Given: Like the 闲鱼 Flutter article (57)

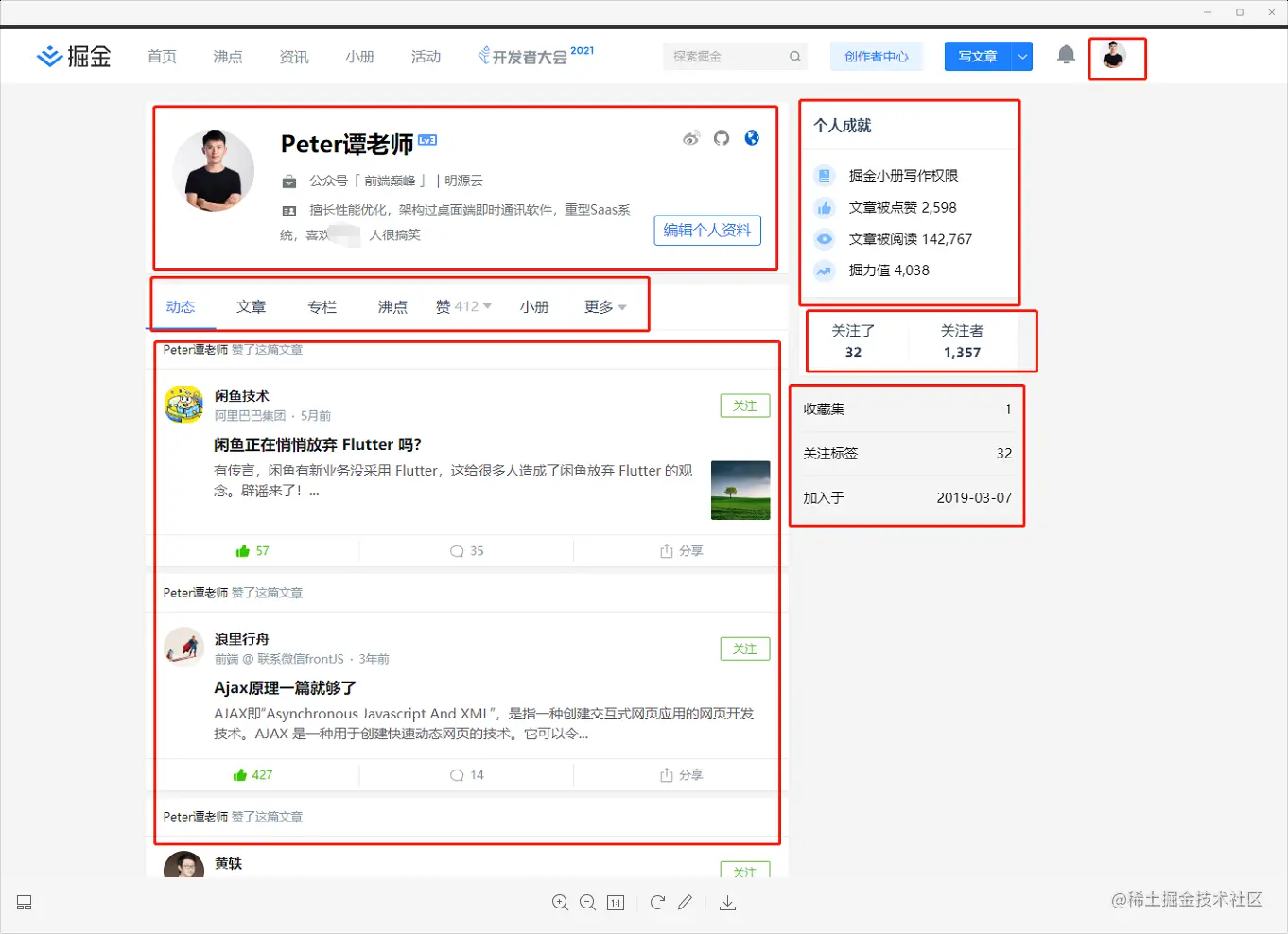Looking at the screenshot, I should [252, 551].
